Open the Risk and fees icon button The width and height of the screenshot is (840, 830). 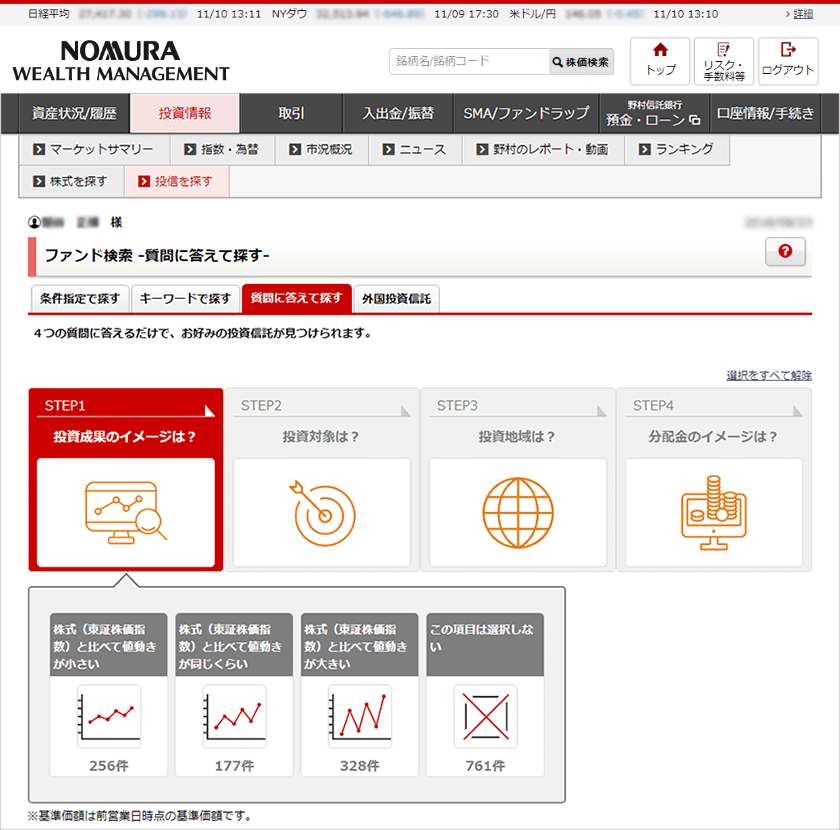724,60
